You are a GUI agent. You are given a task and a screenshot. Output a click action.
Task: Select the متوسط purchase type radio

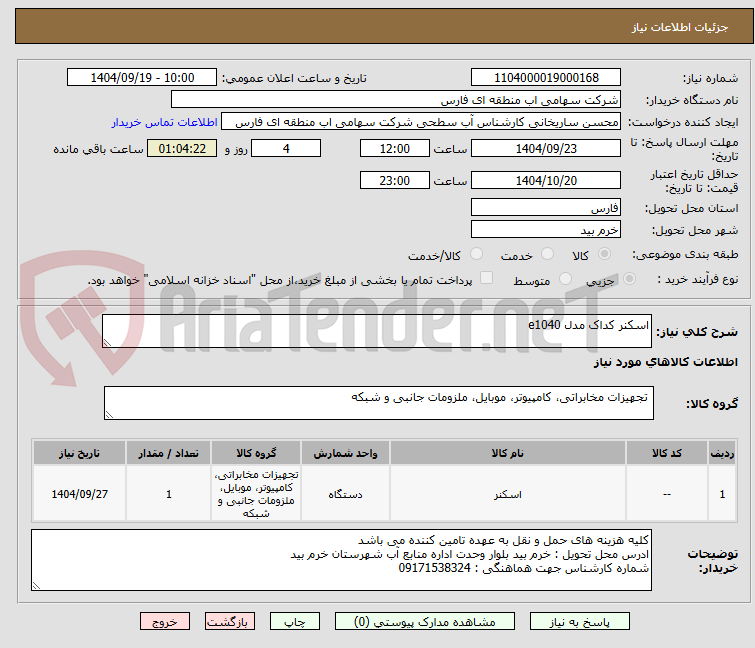tap(565, 279)
